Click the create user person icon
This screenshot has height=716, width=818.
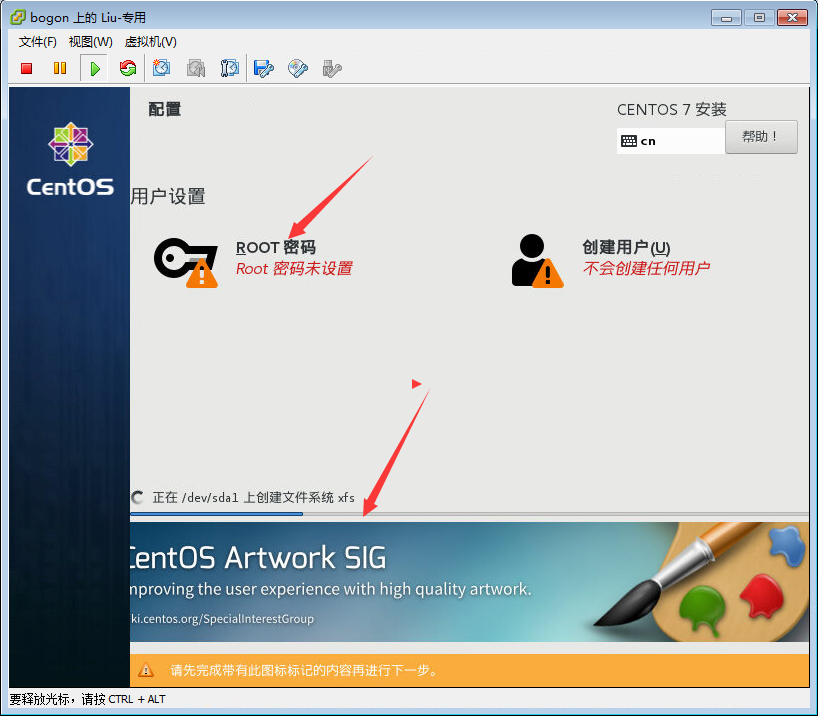pos(537,261)
